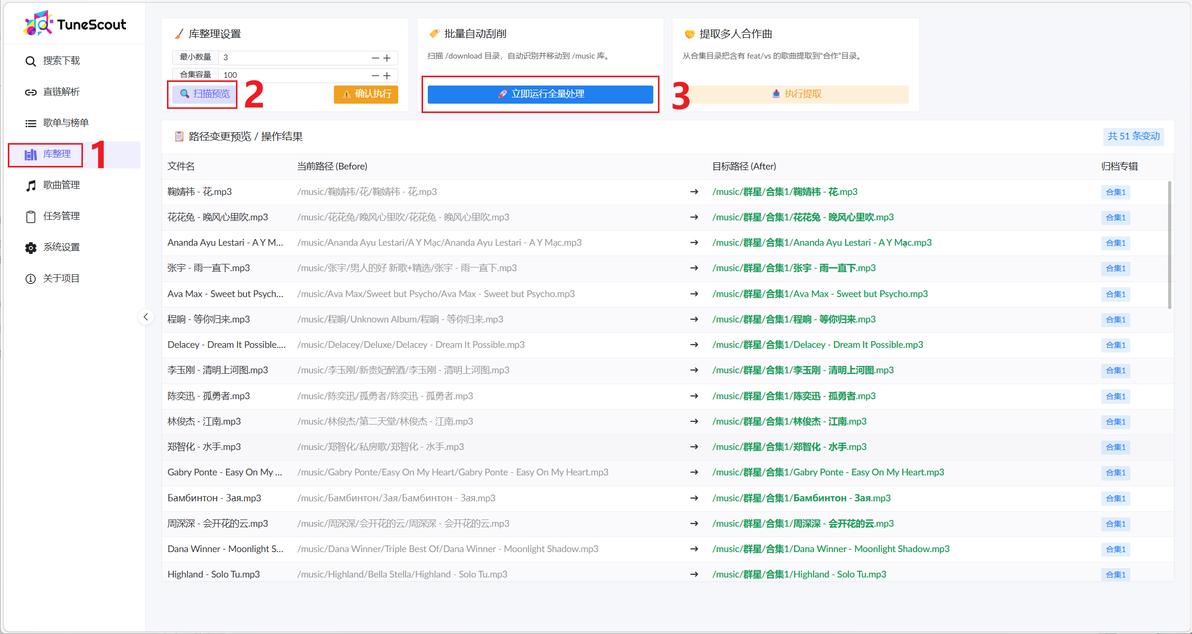Select the 程响 - 等你归来.mp3 row
The width and height of the screenshot is (1192, 634).
point(667,319)
